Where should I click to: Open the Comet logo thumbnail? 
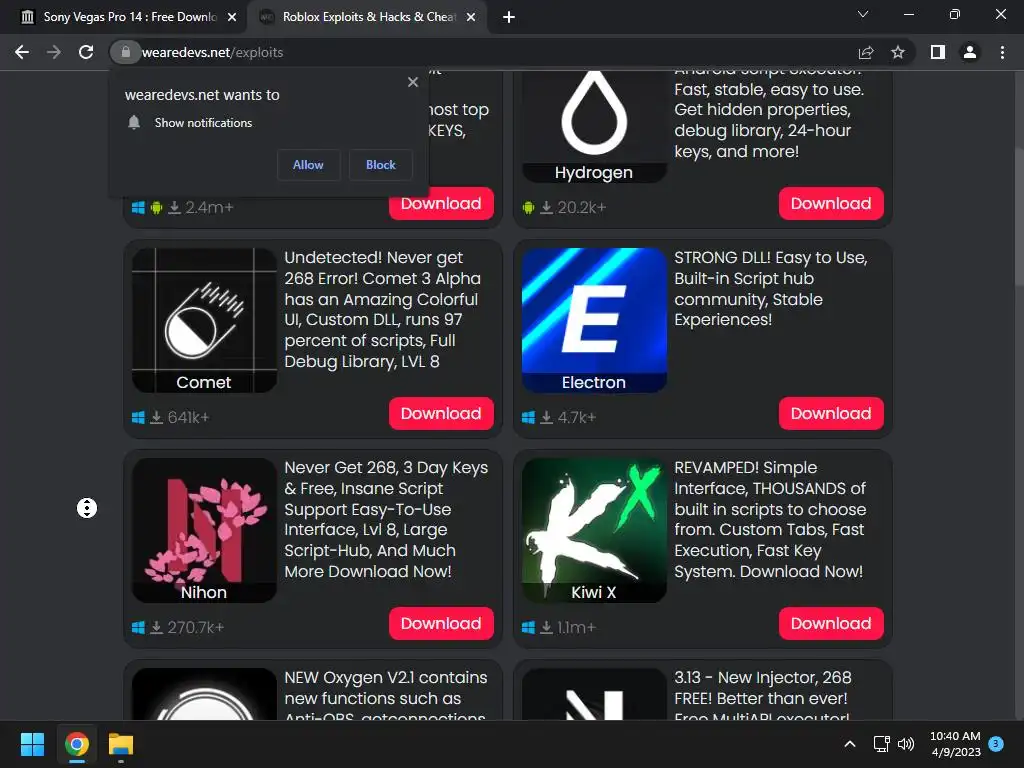[x=204, y=320]
